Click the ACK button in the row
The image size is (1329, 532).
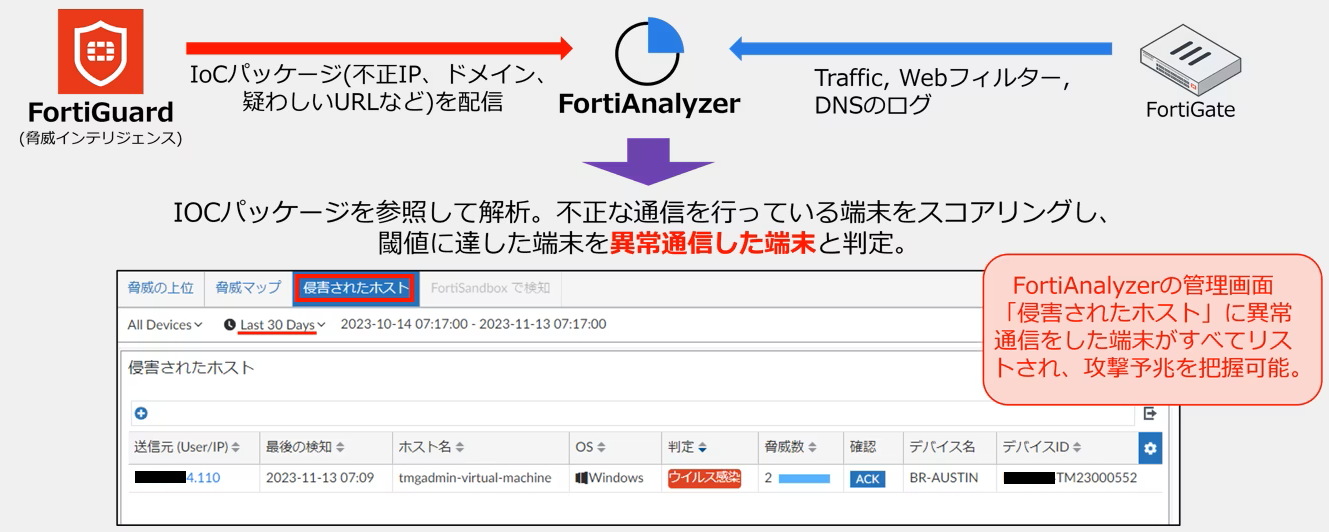tap(867, 479)
